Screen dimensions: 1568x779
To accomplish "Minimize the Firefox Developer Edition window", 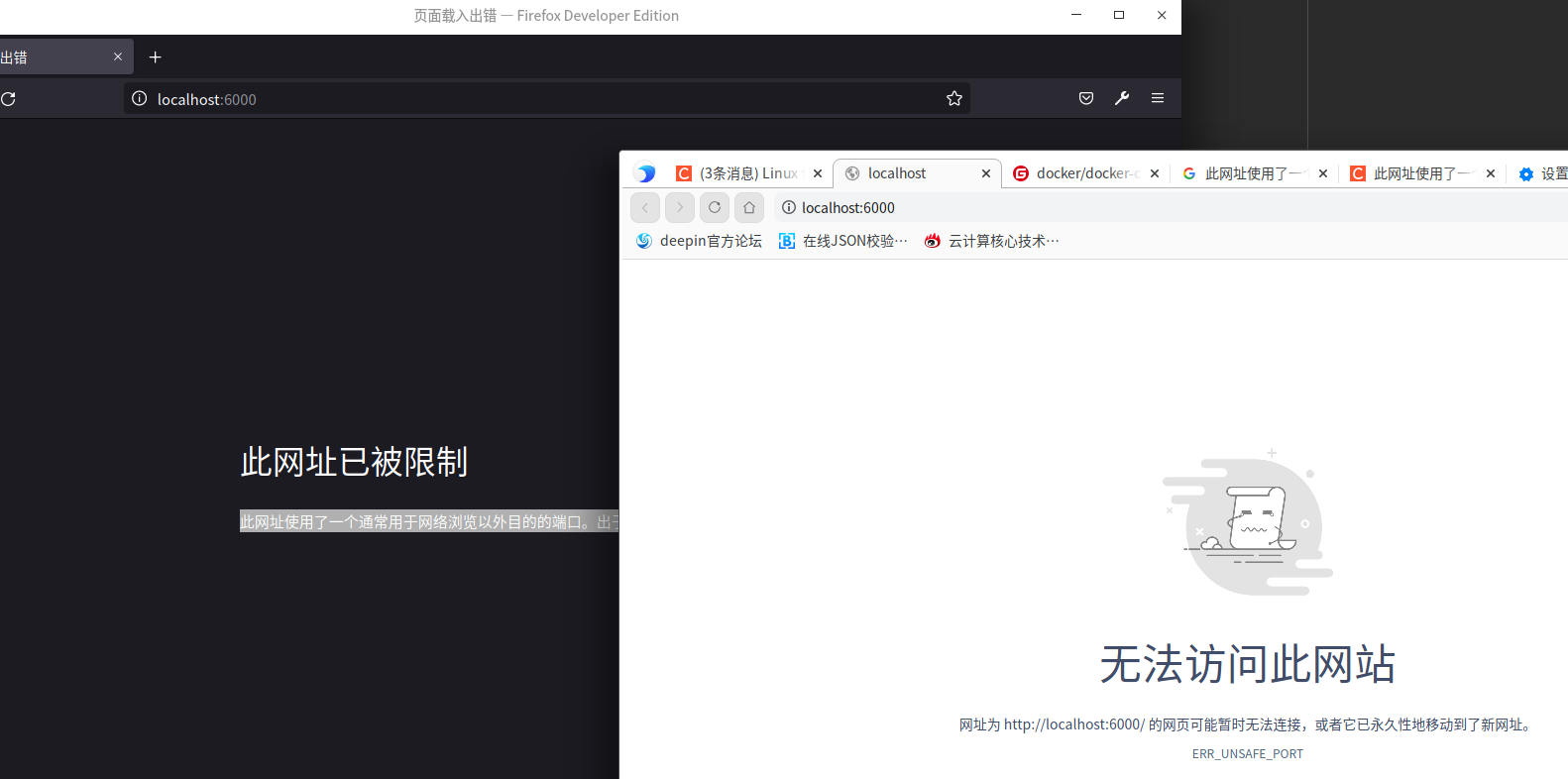I will point(1076,15).
